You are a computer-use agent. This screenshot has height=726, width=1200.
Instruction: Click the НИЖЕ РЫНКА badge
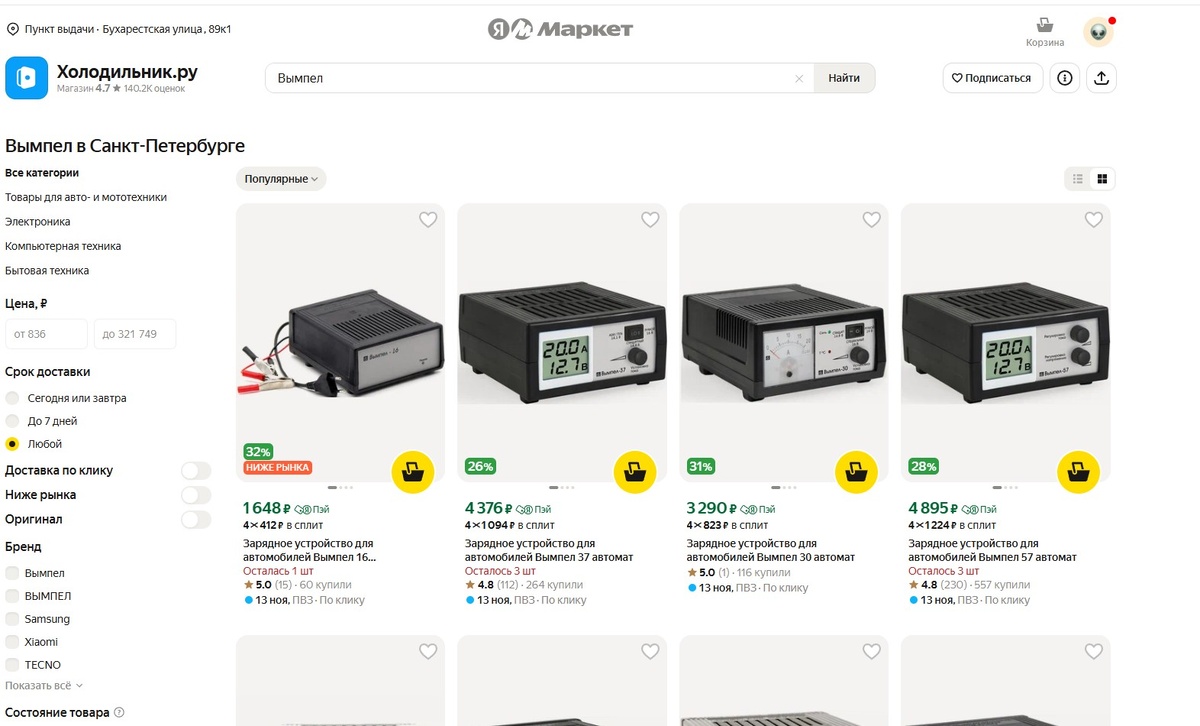coord(278,467)
